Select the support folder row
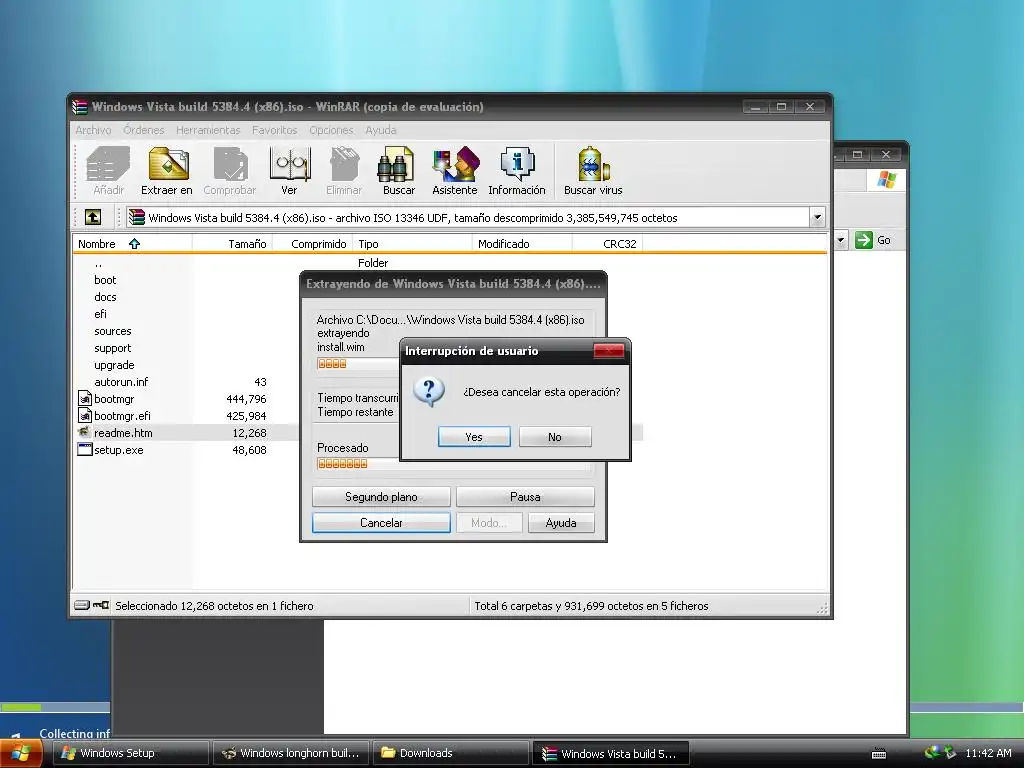Viewport: 1024px width, 768px height. tap(112, 348)
